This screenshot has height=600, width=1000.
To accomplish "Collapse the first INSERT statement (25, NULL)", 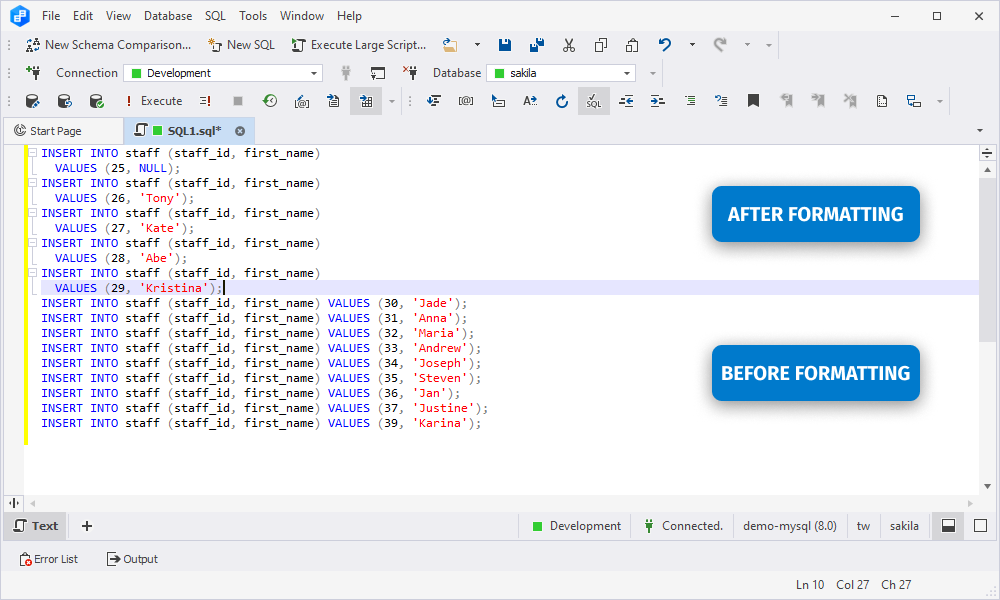I will 33,153.
